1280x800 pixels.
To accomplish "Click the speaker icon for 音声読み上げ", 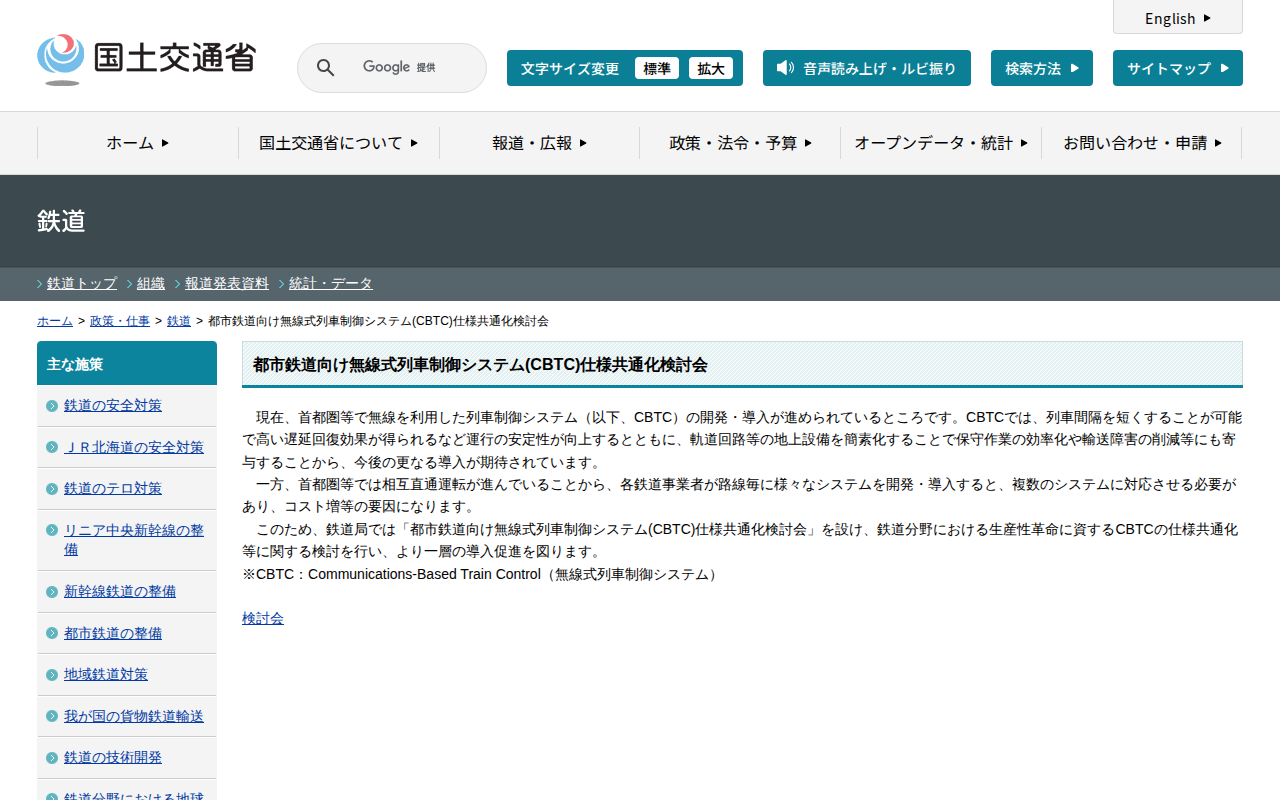I will pos(785,68).
